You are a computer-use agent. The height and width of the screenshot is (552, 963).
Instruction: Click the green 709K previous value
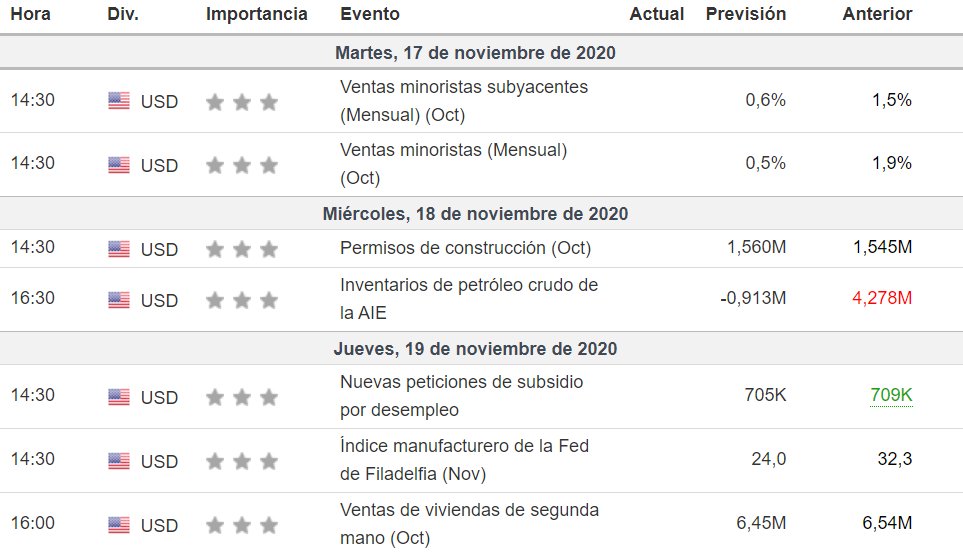click(891, 395)
